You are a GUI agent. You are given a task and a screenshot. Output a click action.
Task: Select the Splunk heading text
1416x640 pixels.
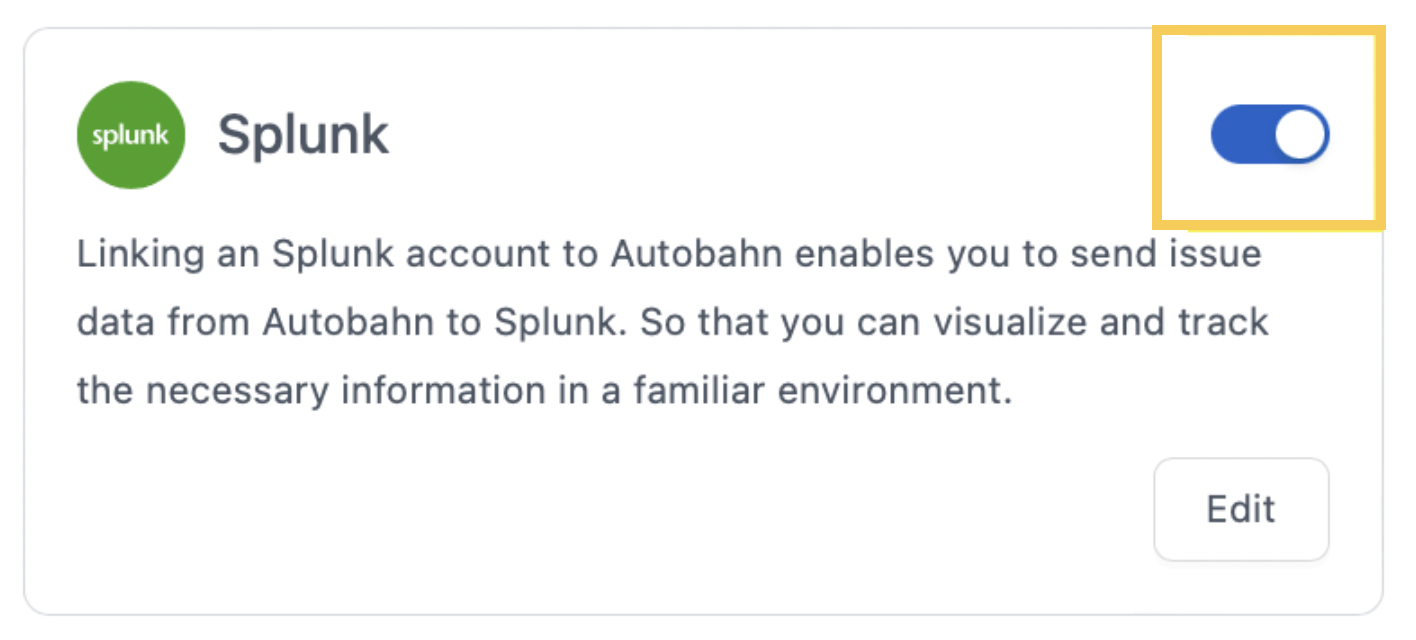click(x=303, y=134)
